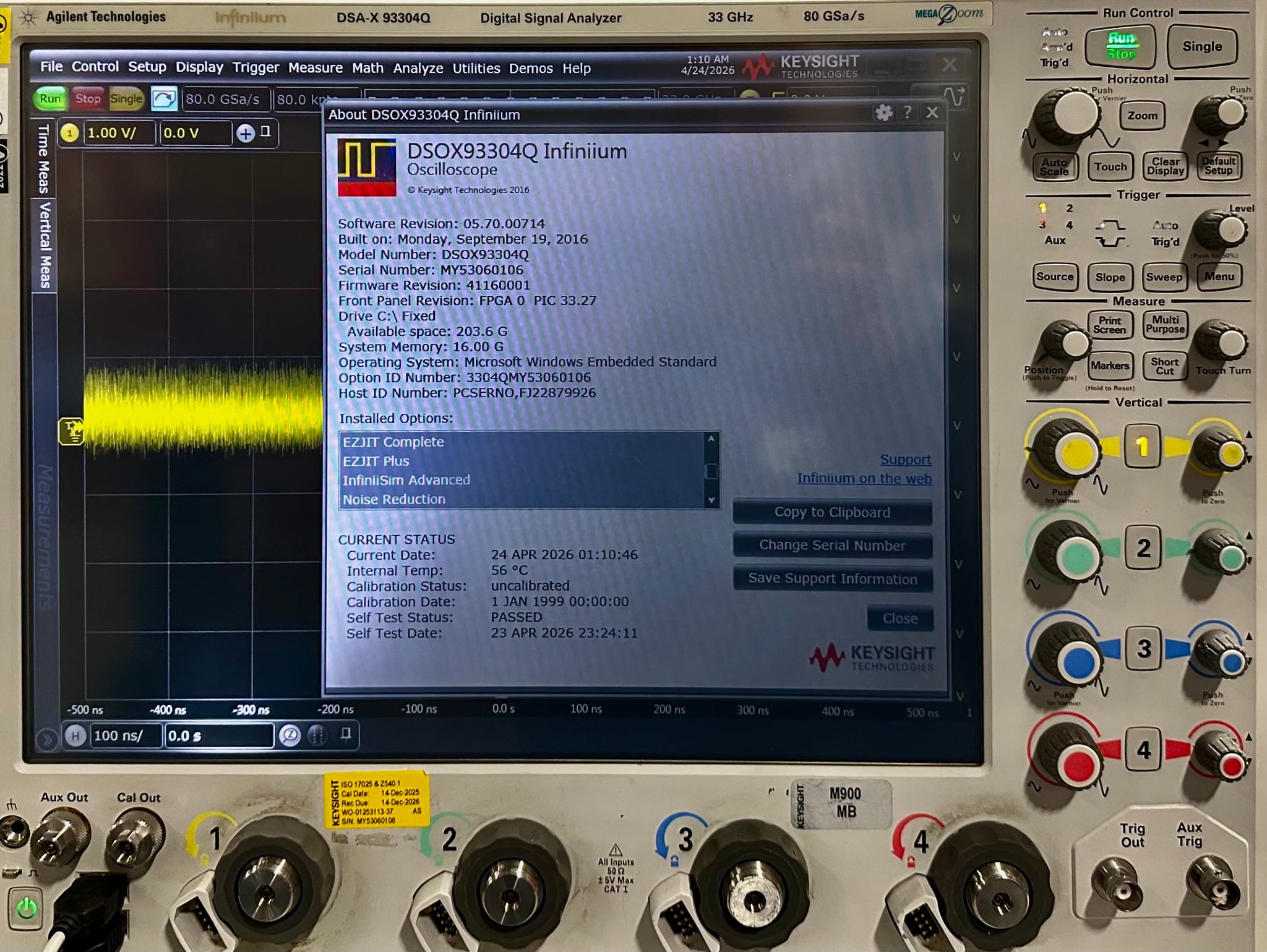Close the About DSOX93304Q Infiniium dialog X
This screenshot has width=1267, height=952.
[x=932, y=113]
